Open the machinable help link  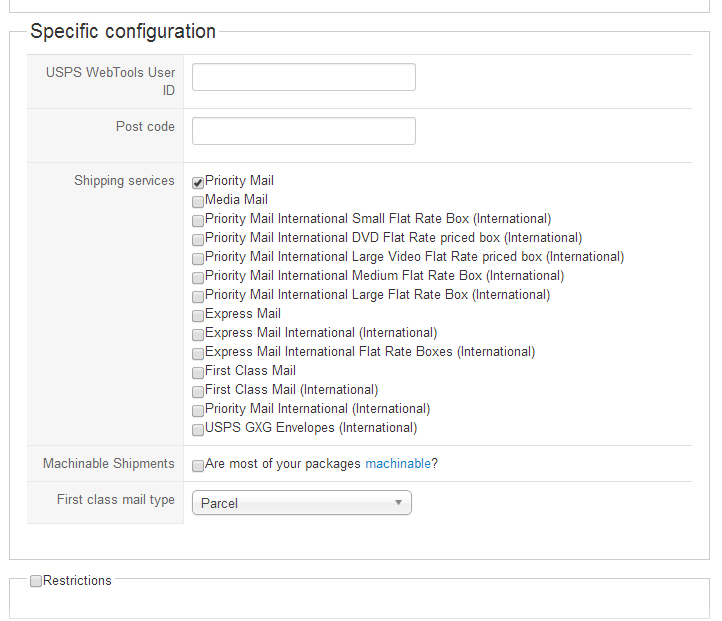point(397,464)
